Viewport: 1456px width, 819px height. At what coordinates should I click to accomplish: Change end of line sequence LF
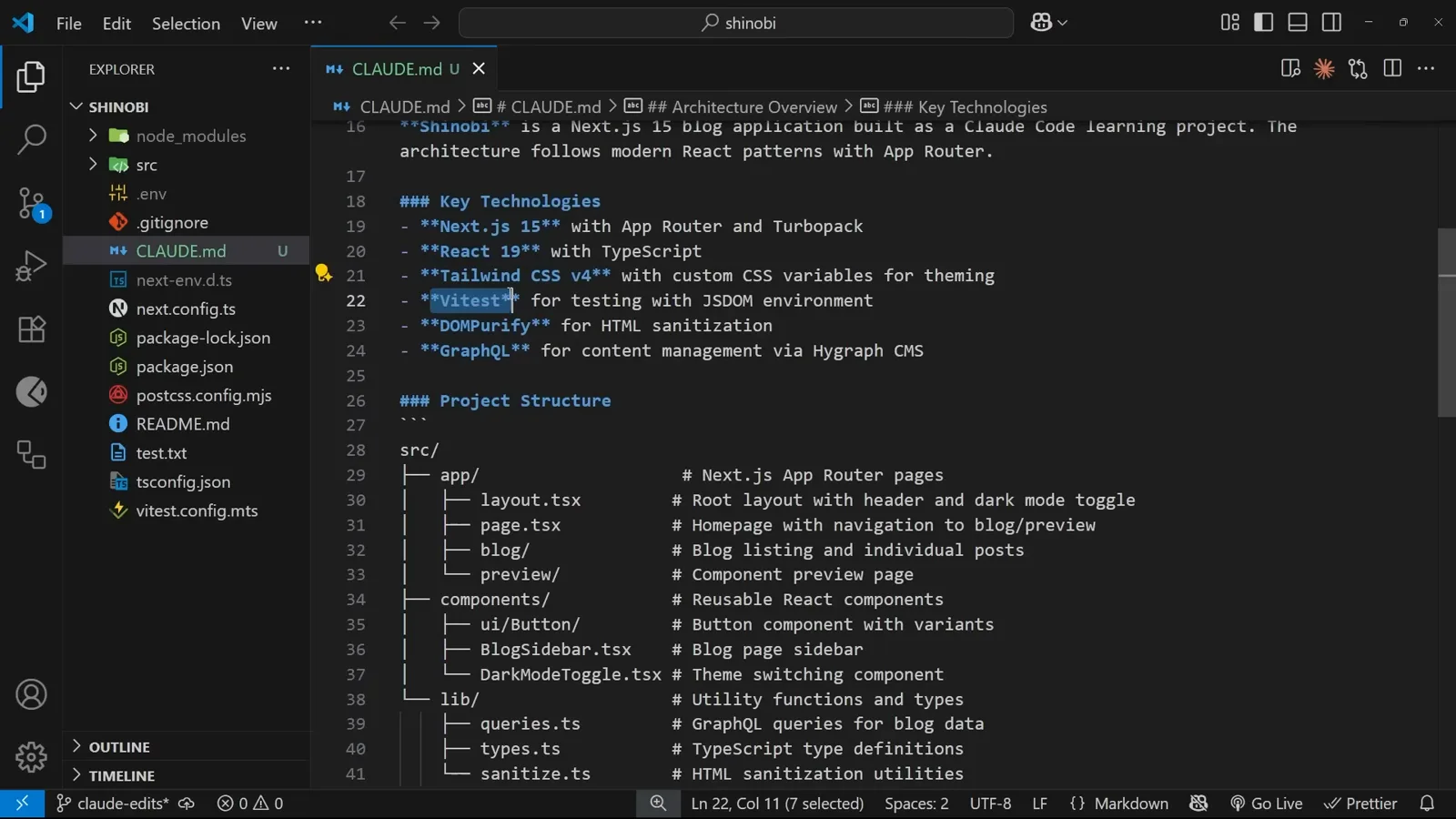[1039, 804]
